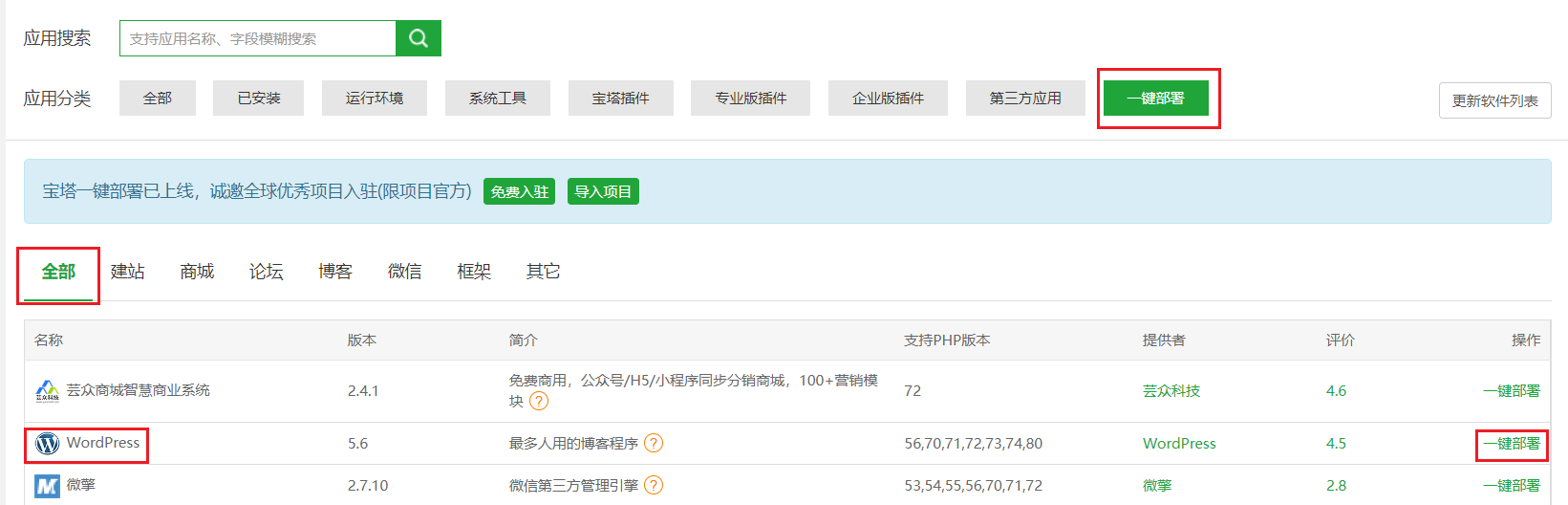Deploy 微擎 via 一键部署 link
The width and height of the screenshot is (1568, 505).
coord(1512,486)
